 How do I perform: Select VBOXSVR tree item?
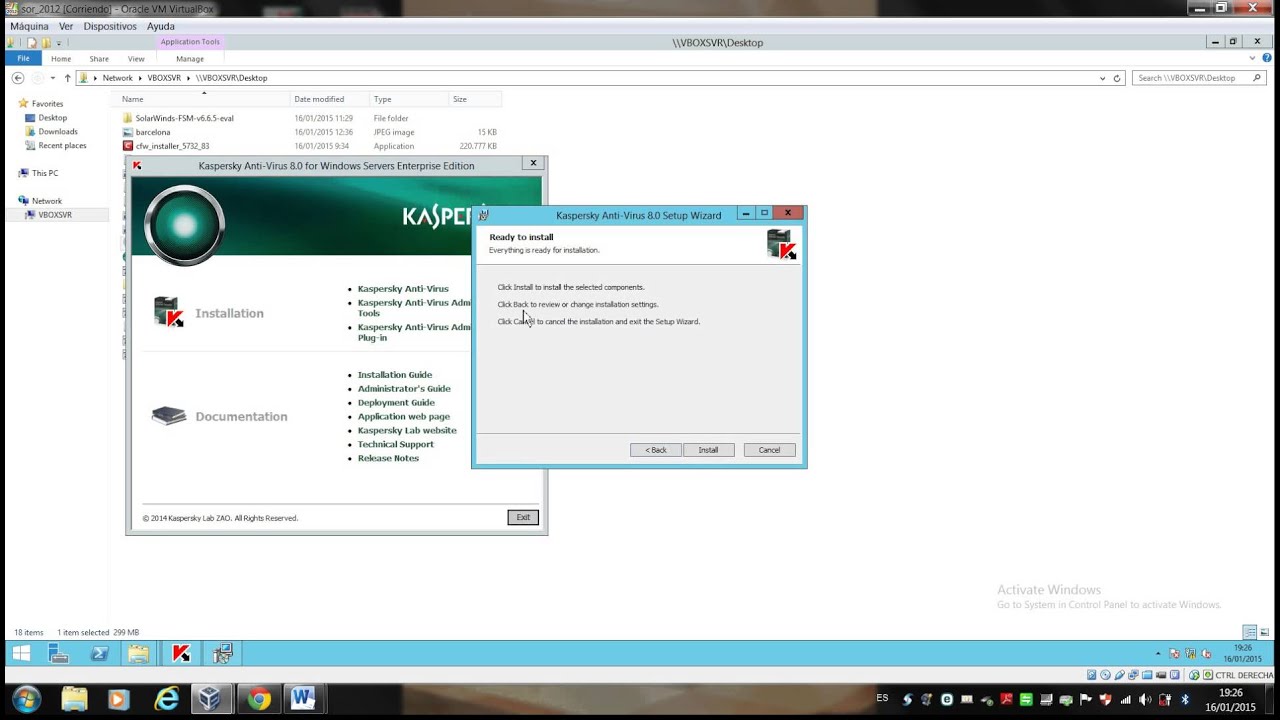pyautogui.click(x=54, y=215)
